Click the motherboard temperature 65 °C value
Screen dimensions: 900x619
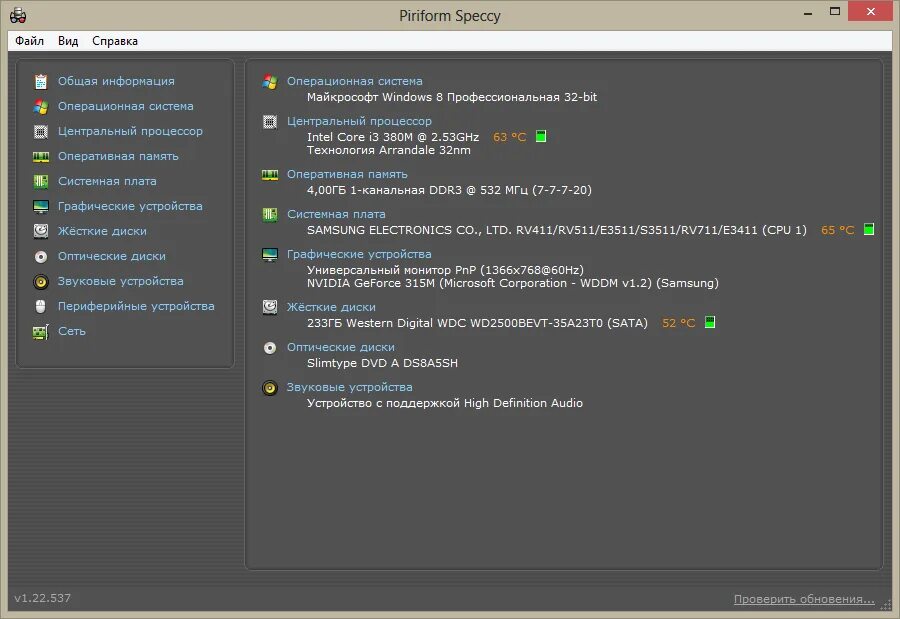[837, 230]
